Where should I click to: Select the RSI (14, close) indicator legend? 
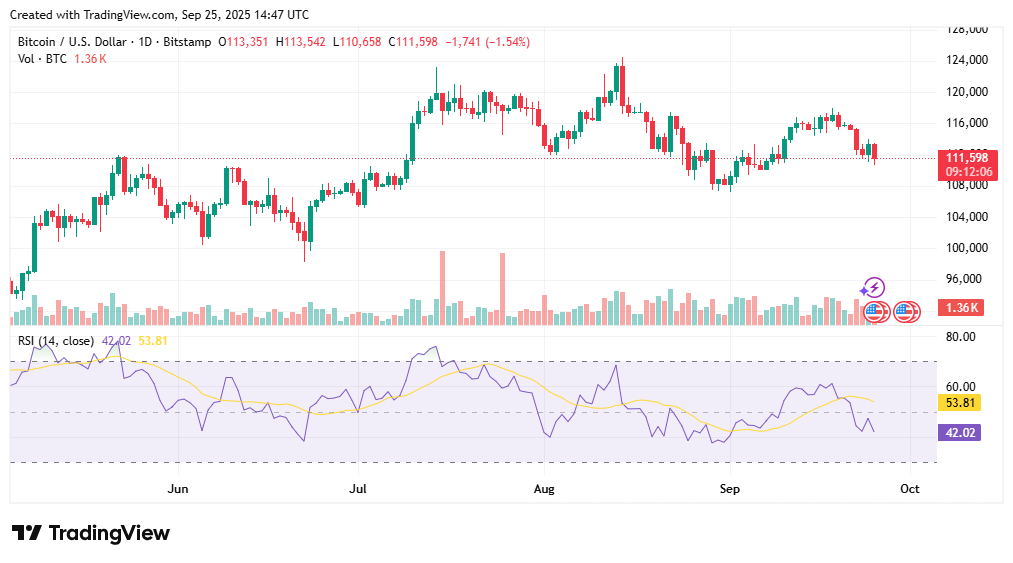pos(56,341)
